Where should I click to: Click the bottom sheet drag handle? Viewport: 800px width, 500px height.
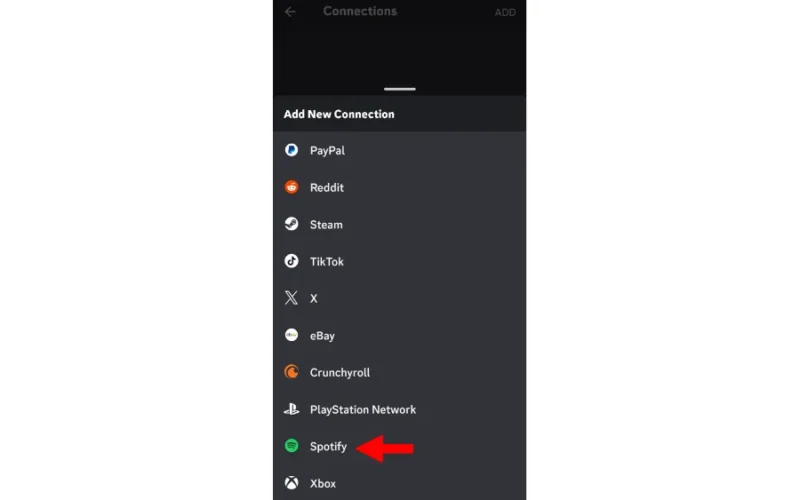399,89
